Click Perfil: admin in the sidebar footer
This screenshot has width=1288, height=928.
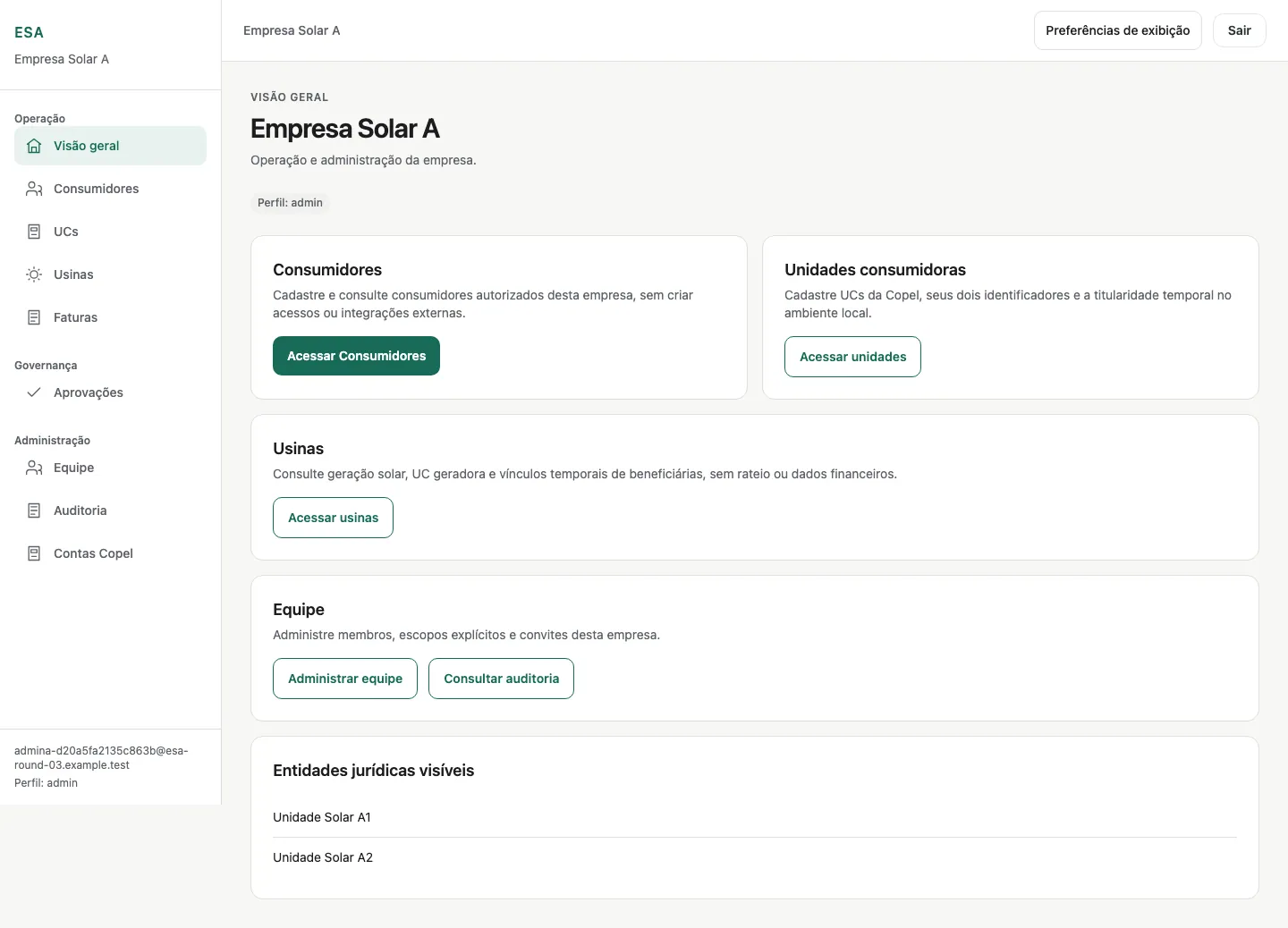[x=46, y=783]
